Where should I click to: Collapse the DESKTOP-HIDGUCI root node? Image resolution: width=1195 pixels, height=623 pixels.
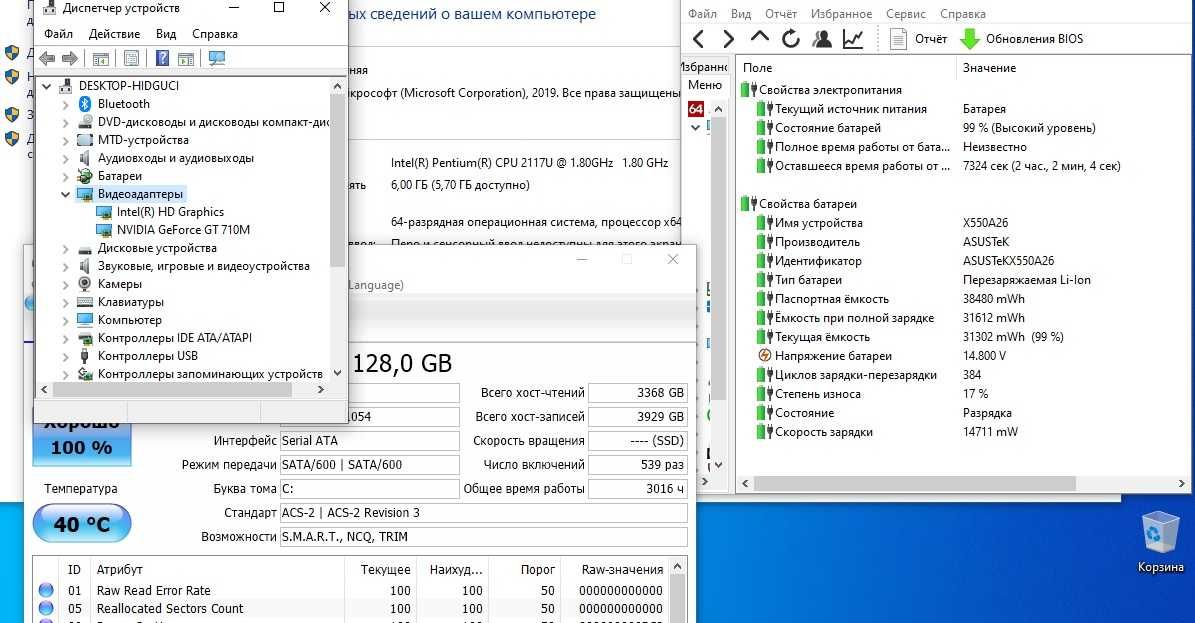pos(46,86)
